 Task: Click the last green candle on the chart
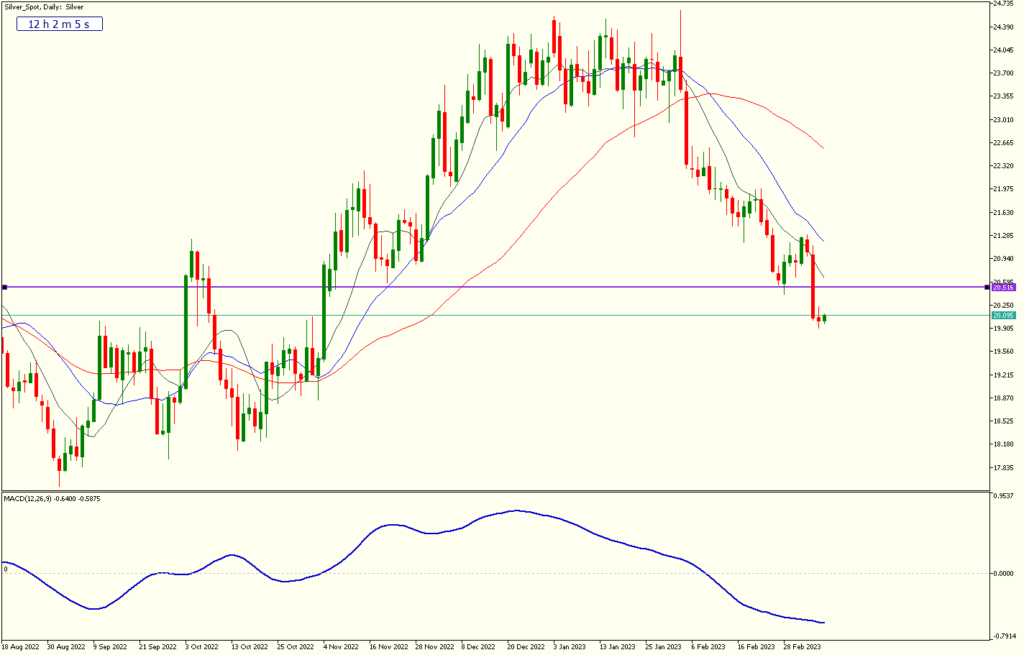(x=825, y=318)
